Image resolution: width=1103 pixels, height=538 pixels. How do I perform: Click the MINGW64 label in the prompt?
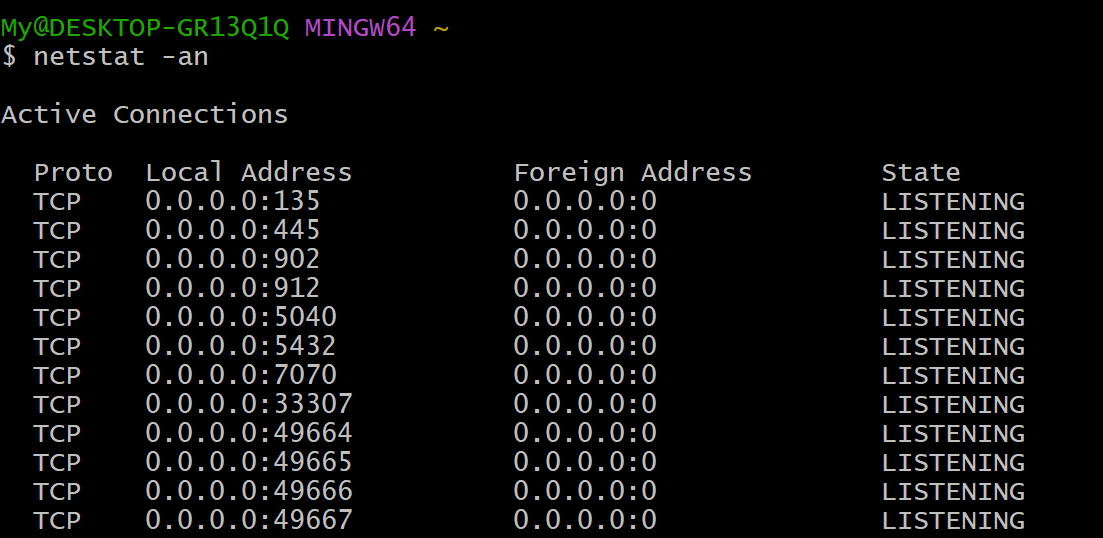[360, 28]
